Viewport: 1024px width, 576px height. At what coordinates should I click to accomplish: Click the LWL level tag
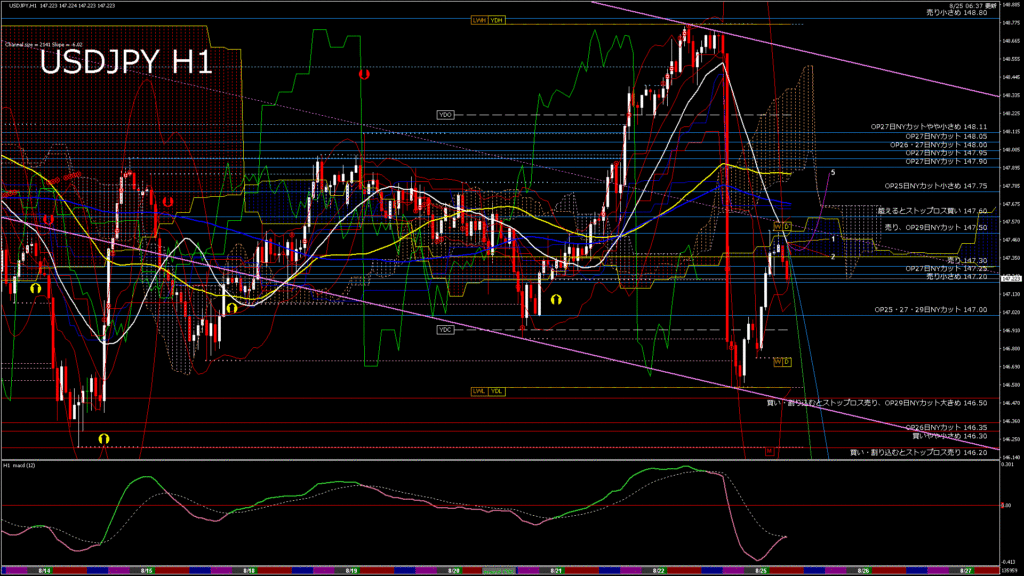[479, 391]
